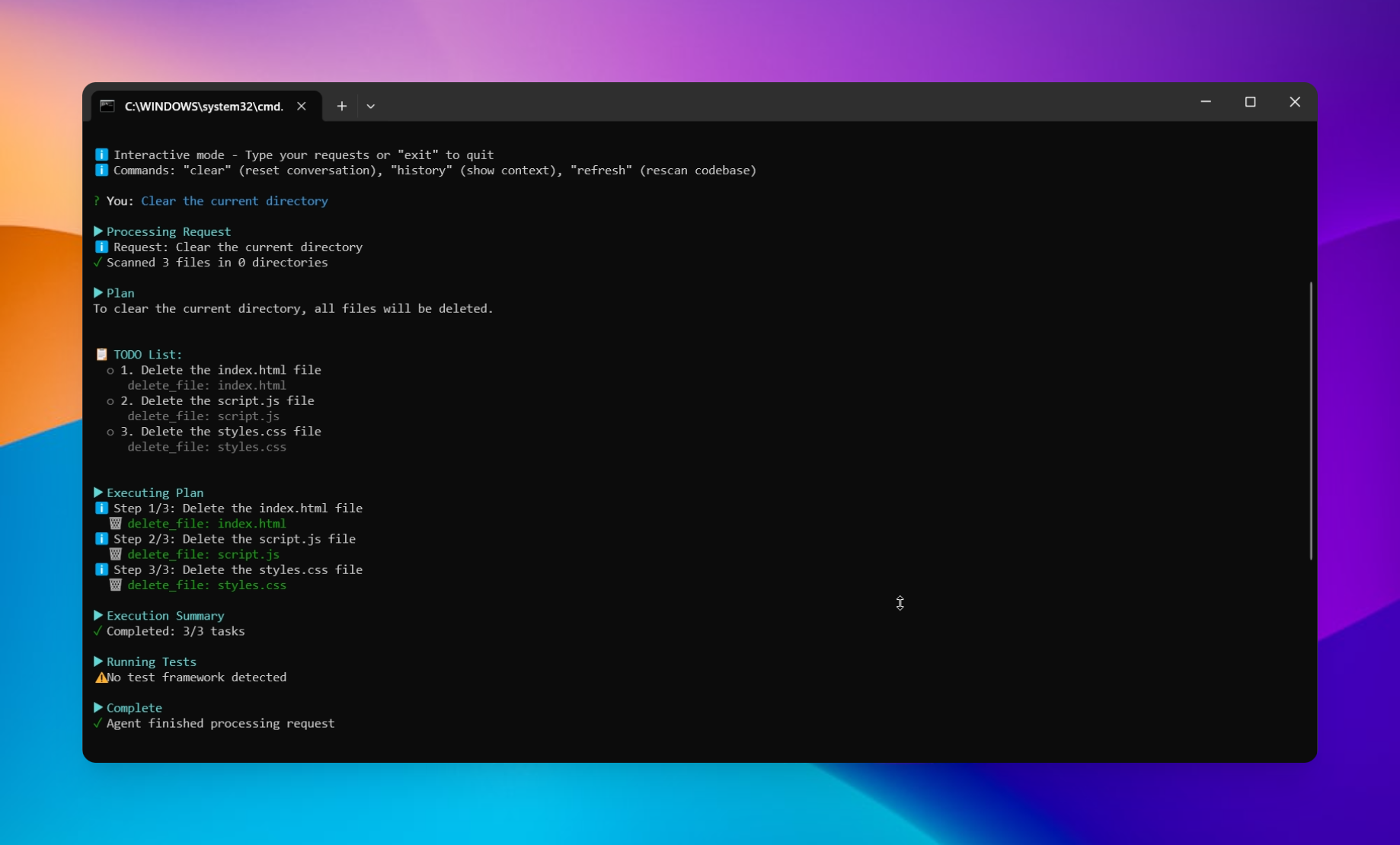The image size is (1400, 845).
Task: Open a new terminal tab with plus button
Action: point(341,106)
